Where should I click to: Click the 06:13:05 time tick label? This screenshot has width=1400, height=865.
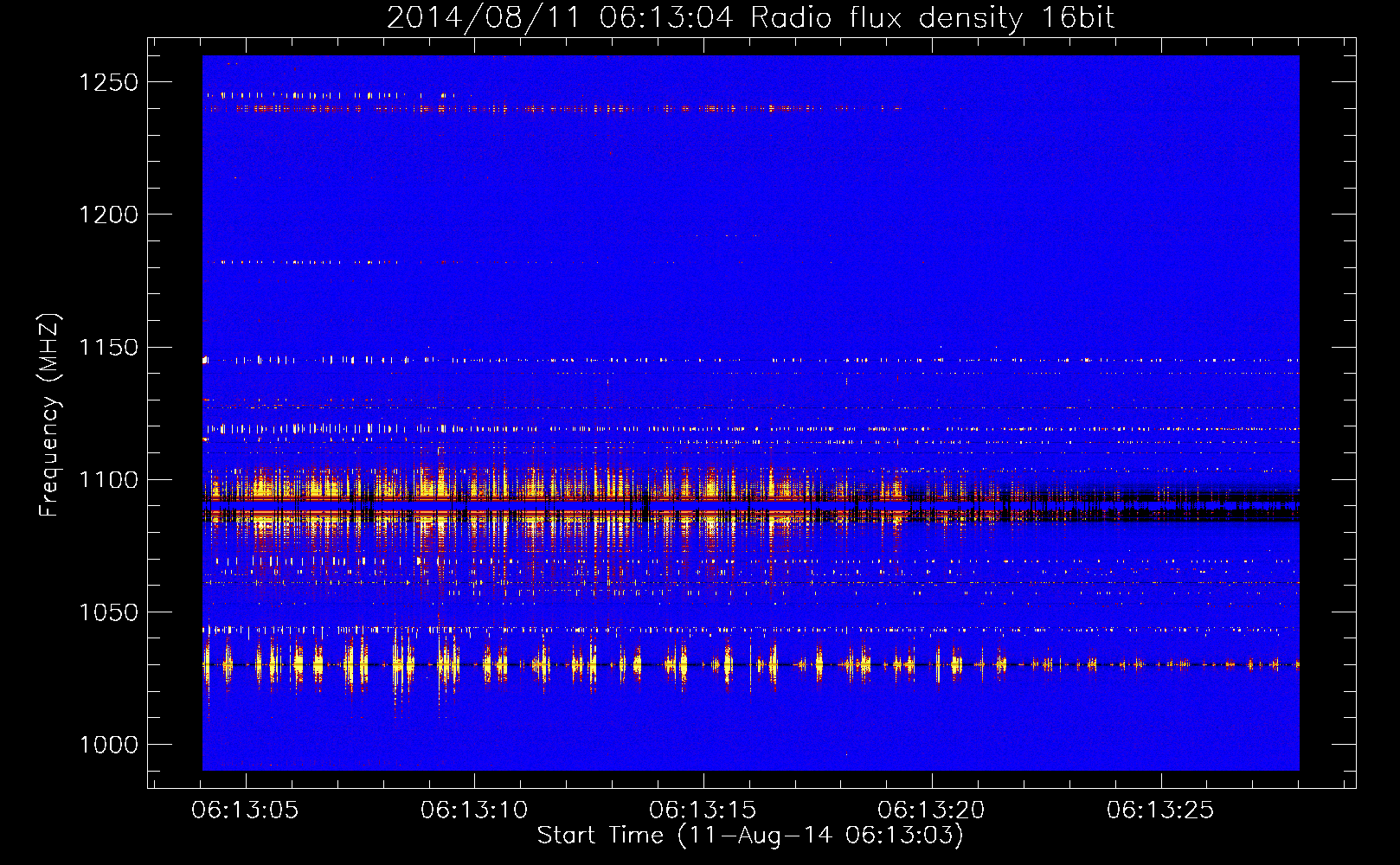(x=245, y=810)
